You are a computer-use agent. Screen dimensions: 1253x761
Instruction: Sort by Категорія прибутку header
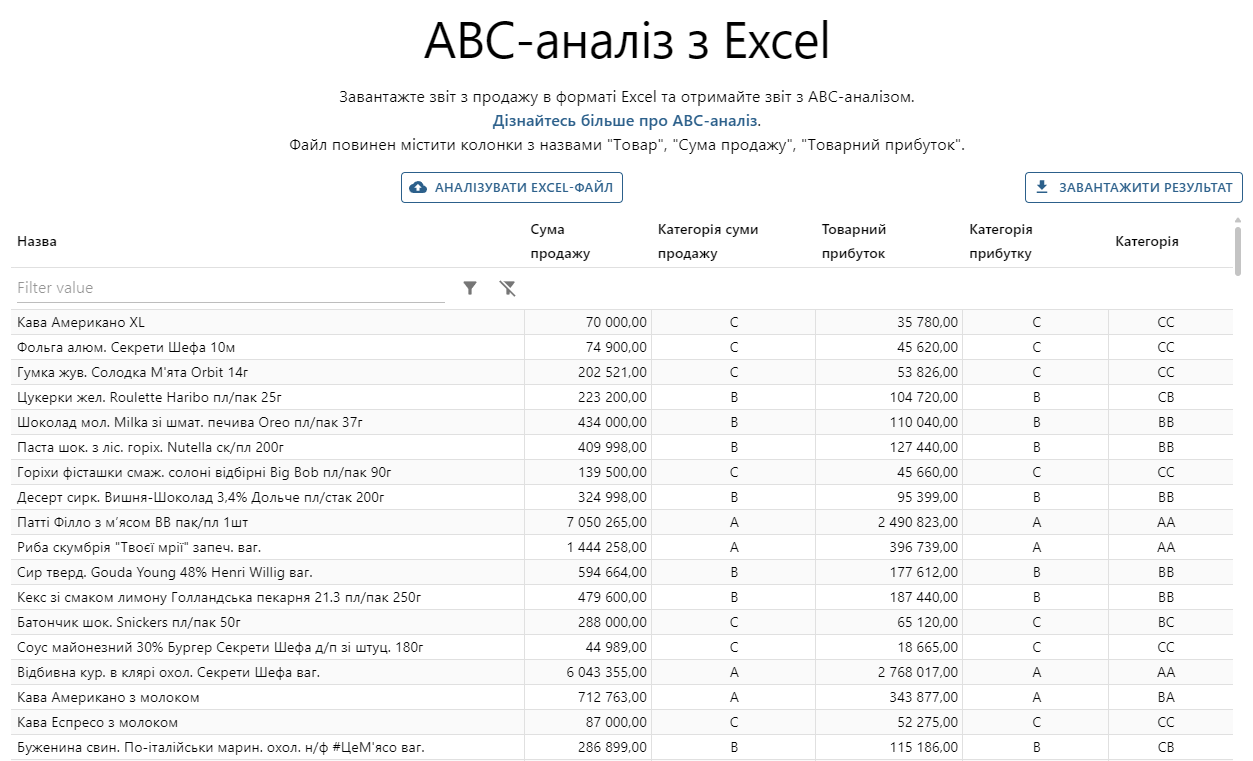1000,241
